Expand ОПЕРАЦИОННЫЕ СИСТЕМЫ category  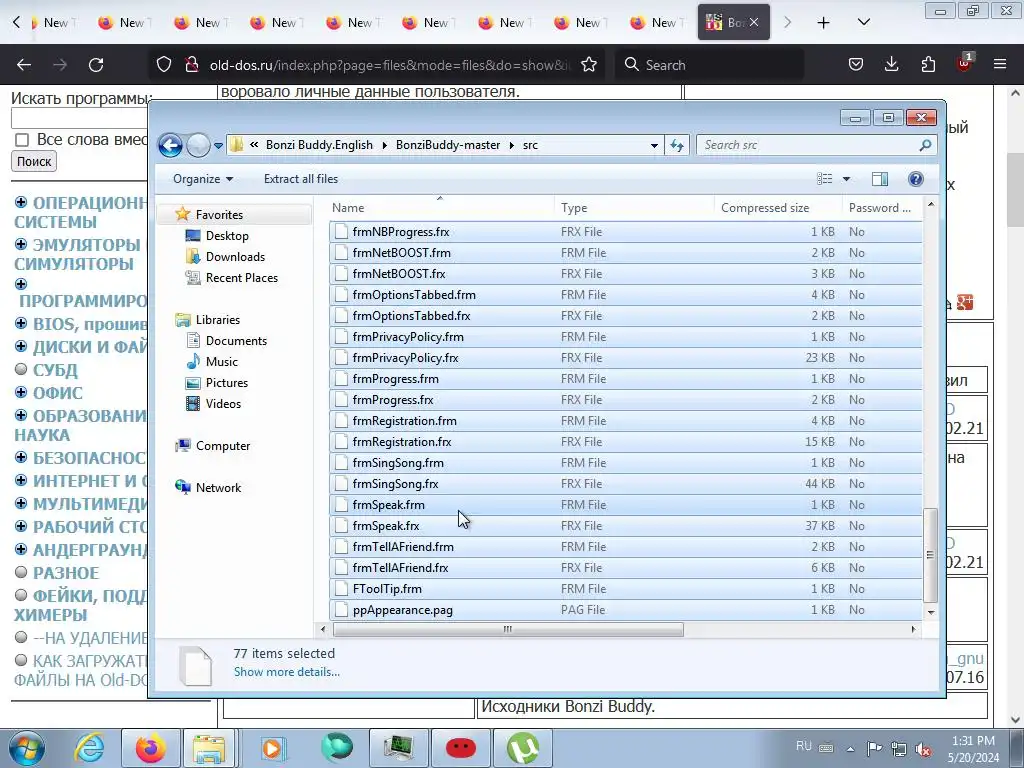click(x=21, y=202)
